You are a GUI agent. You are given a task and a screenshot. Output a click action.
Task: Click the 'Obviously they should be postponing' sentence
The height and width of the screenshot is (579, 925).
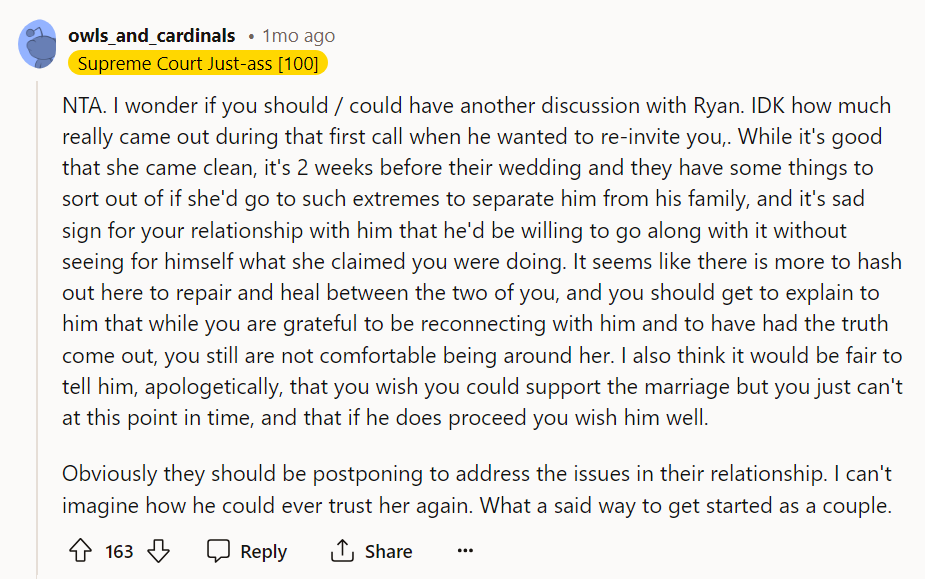tap(444, 474)
